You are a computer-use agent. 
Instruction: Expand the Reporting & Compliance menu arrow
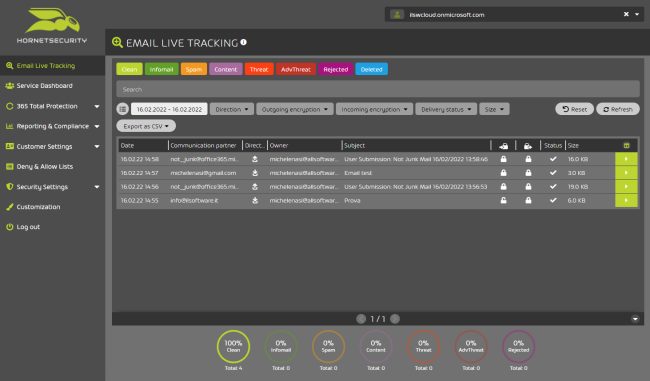click(97, 126)
